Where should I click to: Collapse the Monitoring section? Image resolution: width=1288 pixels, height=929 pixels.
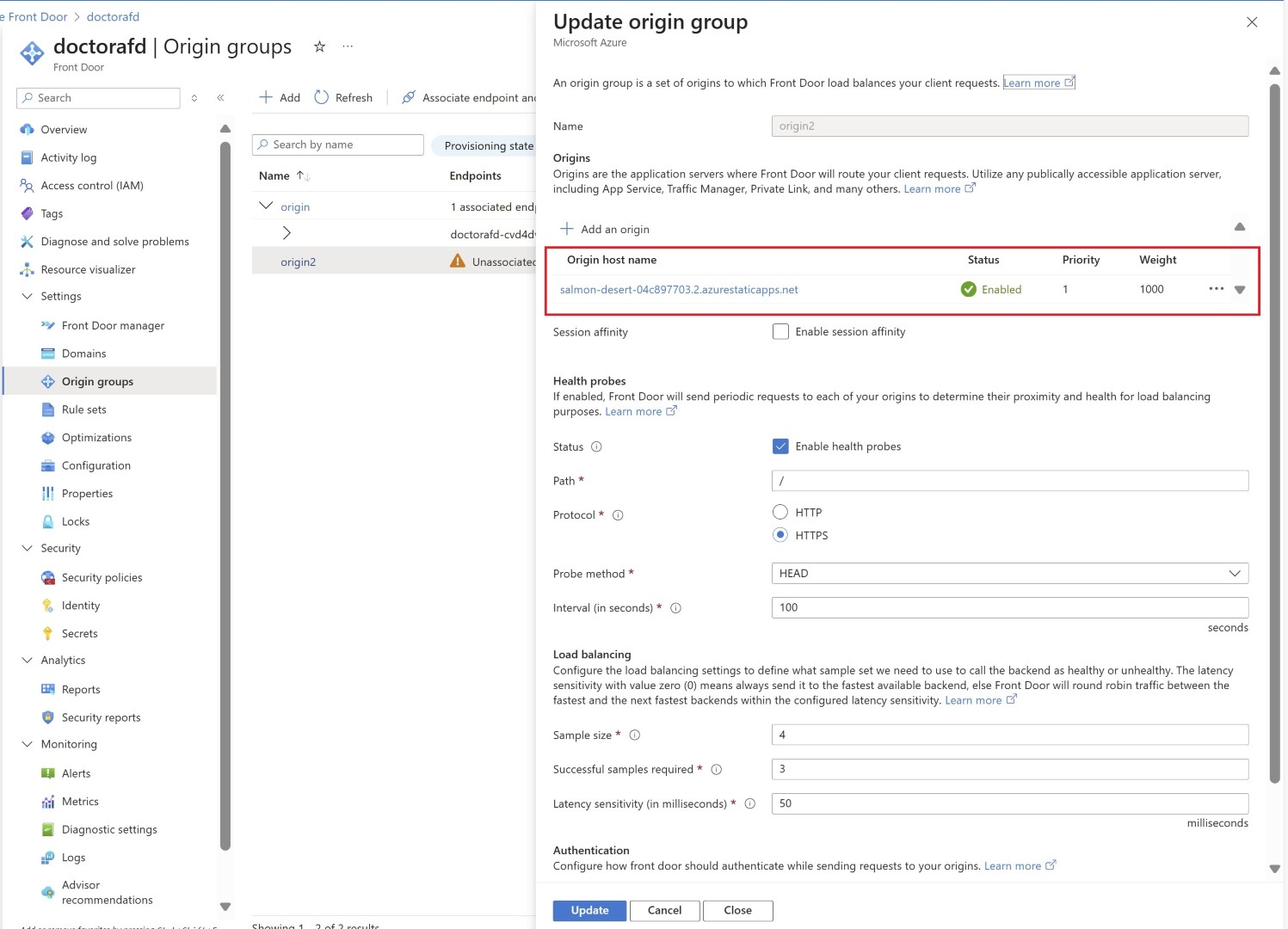(28, 744)
